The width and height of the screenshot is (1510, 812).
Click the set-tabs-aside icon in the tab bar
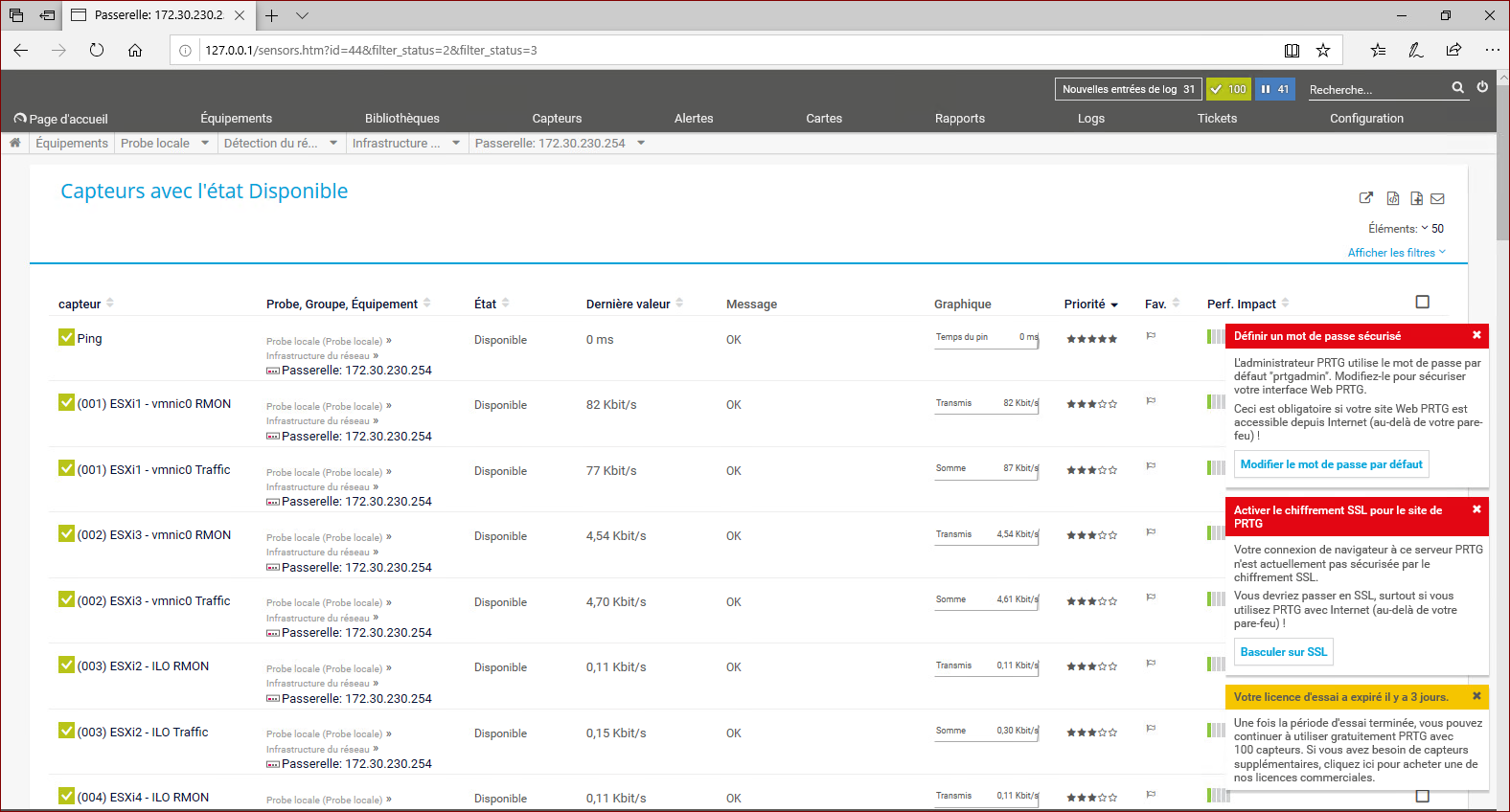[x=47, y=15]
